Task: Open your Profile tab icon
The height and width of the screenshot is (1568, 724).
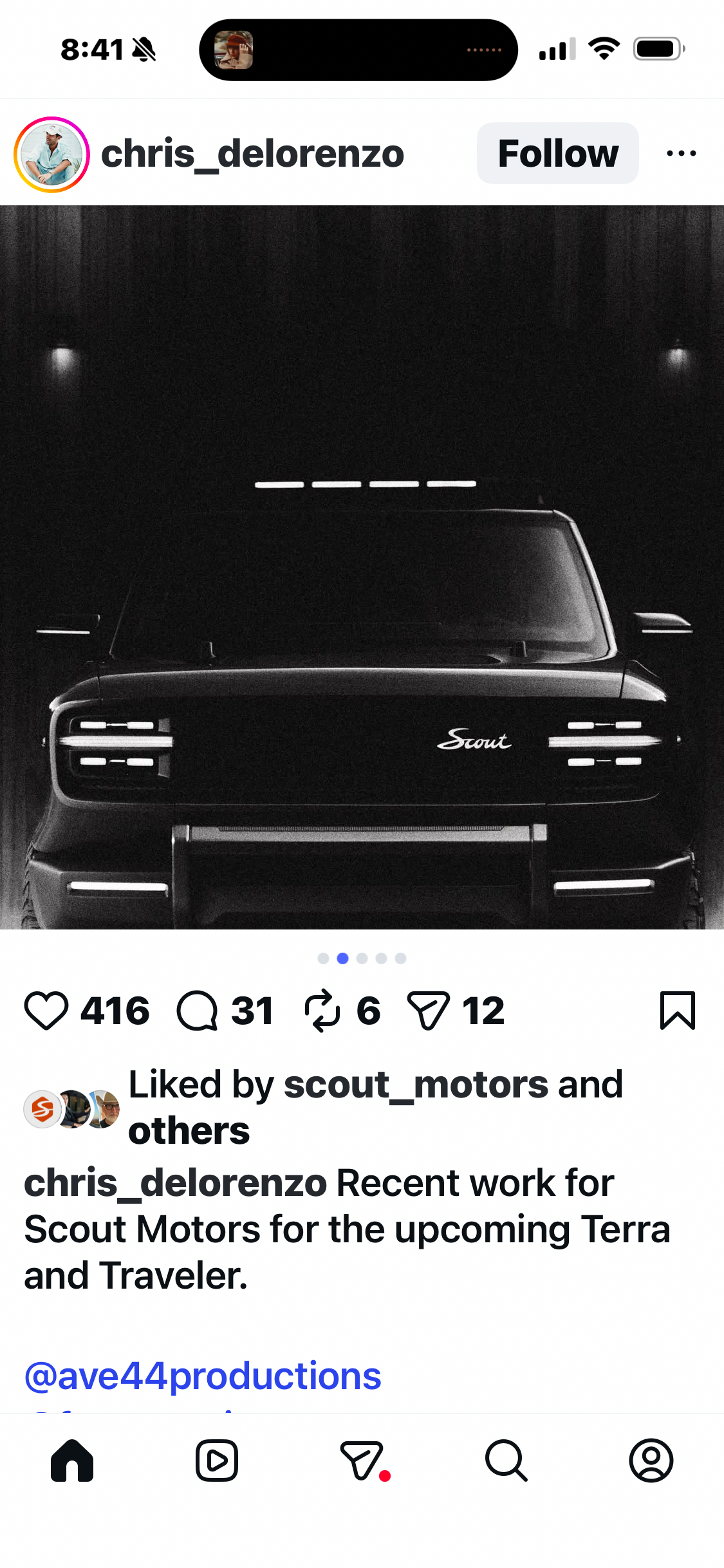Action: pyautogui.click(x=651, y=1461)
